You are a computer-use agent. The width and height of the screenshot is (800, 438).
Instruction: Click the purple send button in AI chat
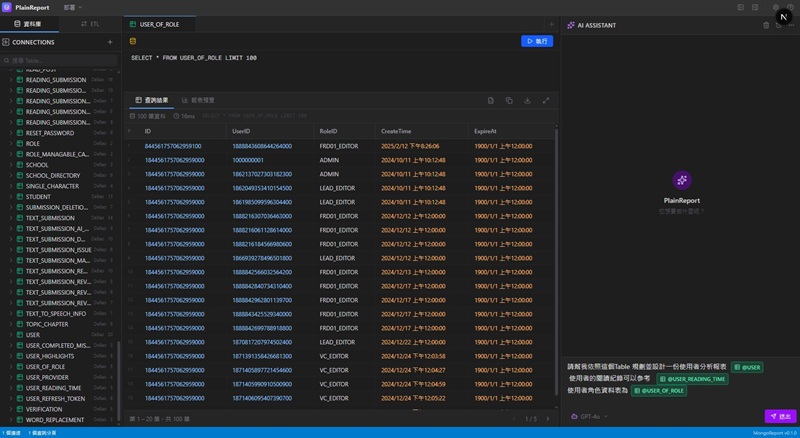(781, 416)
